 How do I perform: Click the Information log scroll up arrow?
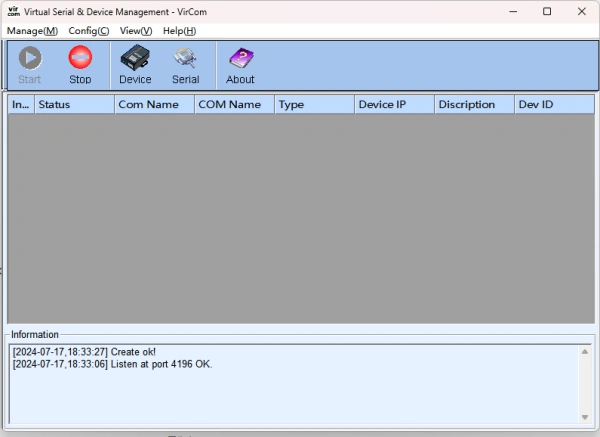point(585,352)
